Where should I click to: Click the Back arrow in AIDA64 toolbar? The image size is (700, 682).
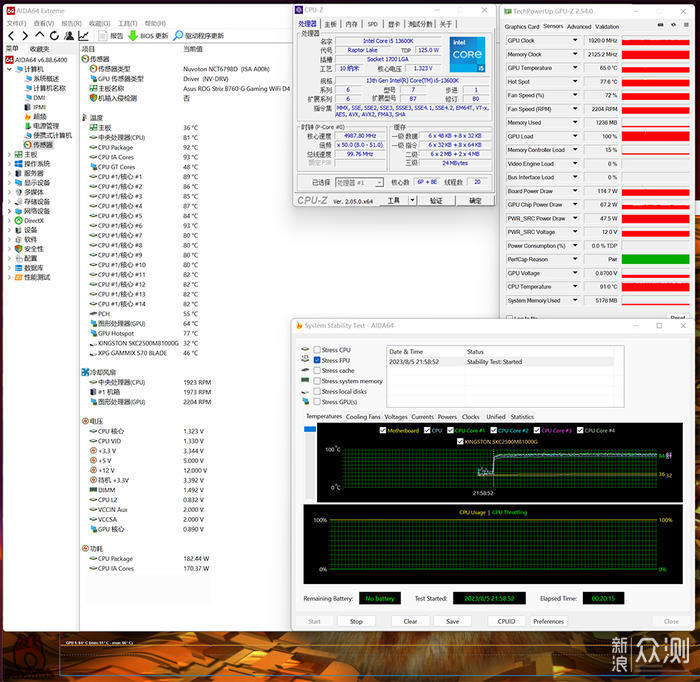pos(11,36)
